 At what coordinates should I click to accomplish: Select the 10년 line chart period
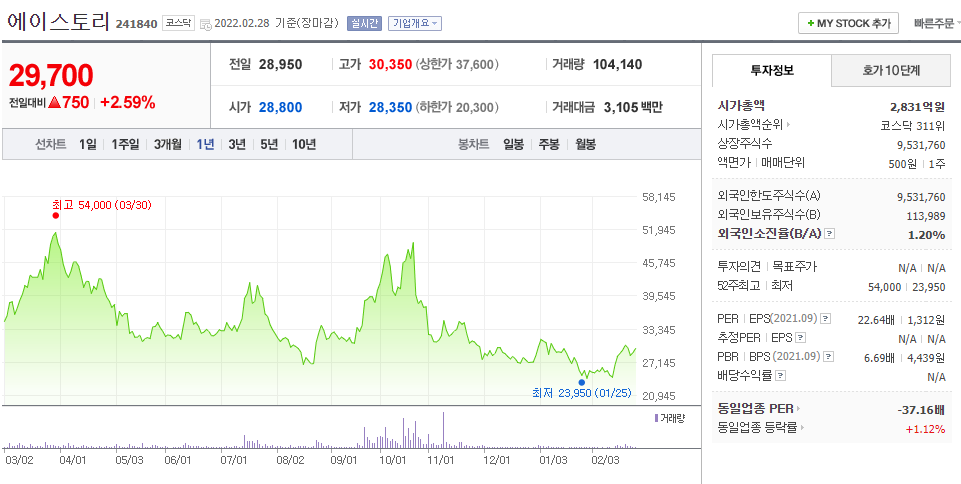(304, 145)
